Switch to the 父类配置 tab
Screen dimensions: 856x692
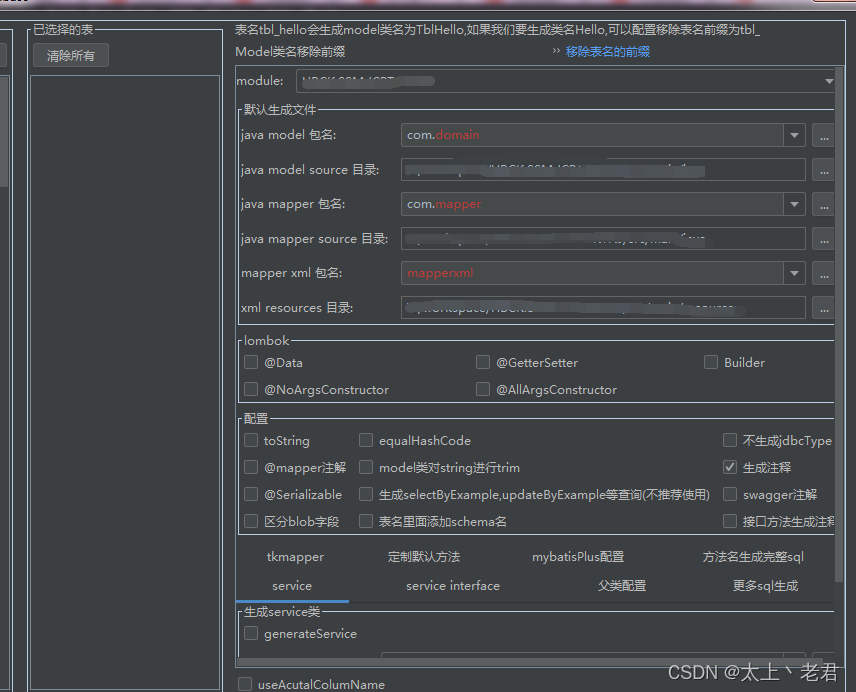[622, 586]
